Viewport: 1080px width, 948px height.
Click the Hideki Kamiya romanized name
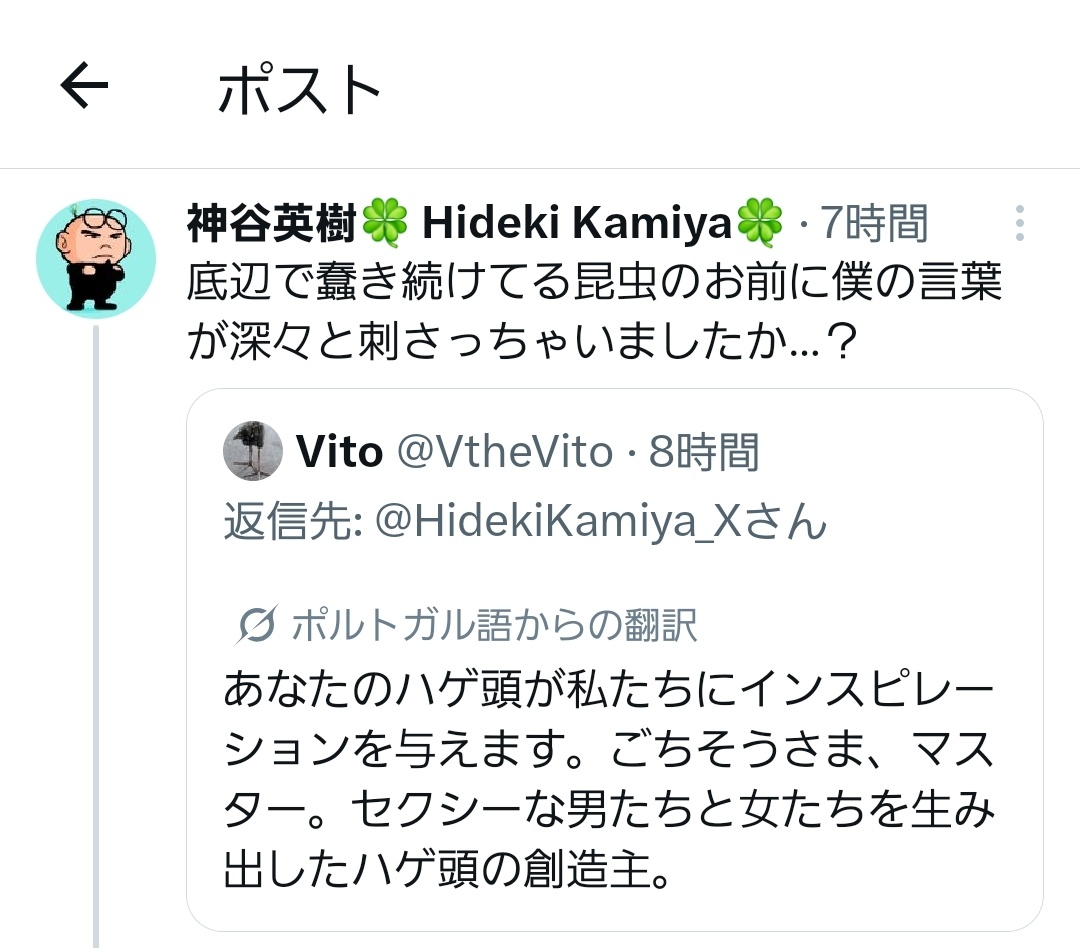[577, 223]
